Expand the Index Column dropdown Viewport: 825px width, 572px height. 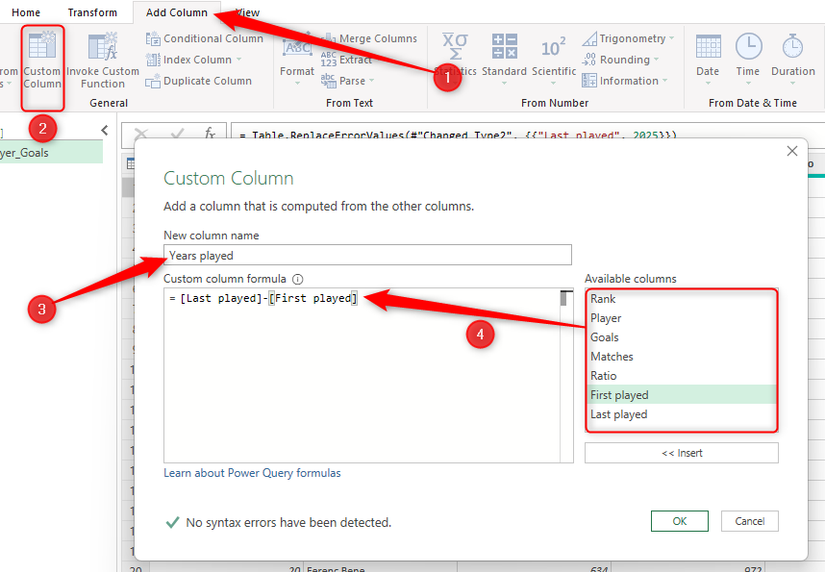click(x=240, y=60)
